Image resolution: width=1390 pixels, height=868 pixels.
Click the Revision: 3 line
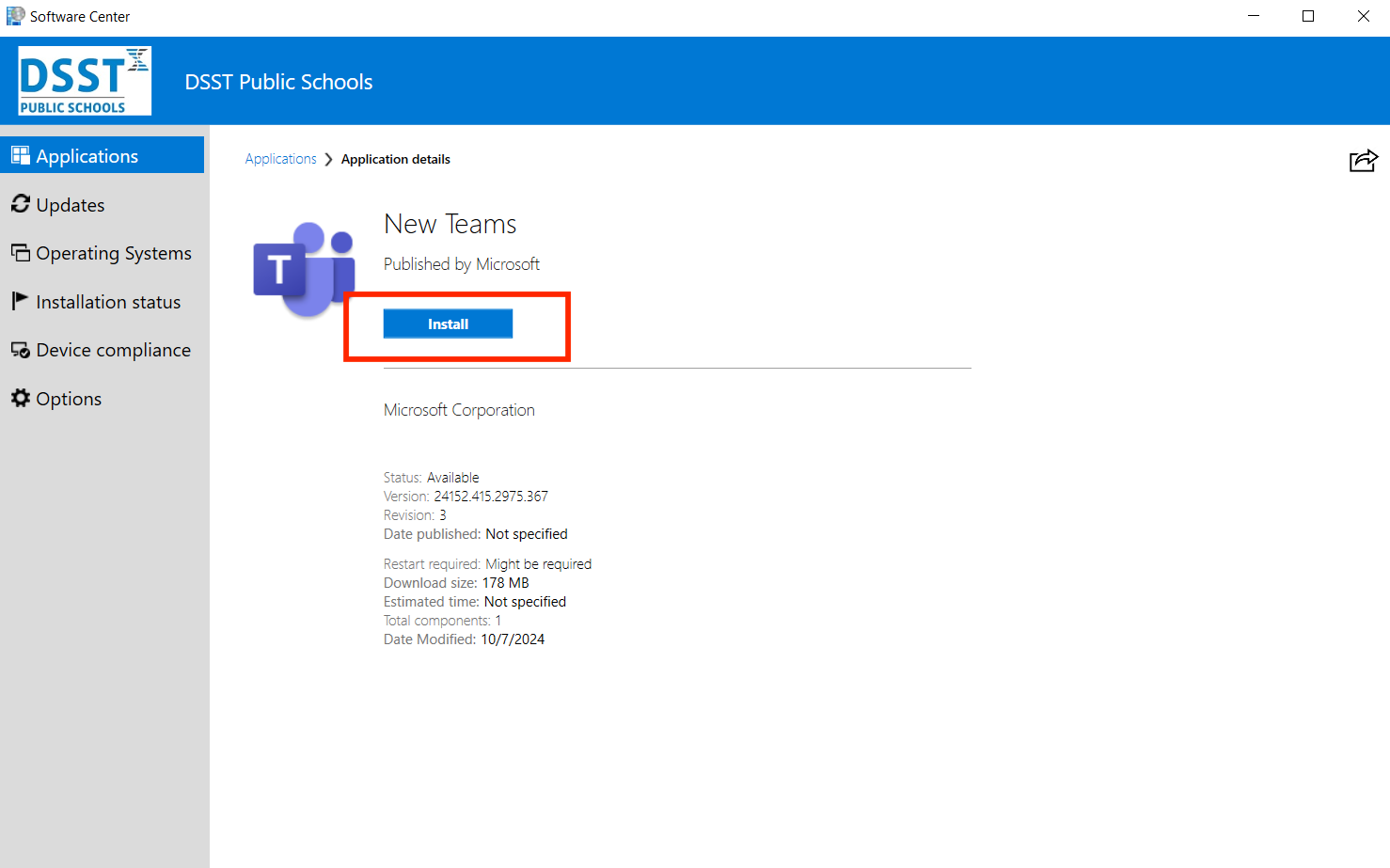point(415,515)
